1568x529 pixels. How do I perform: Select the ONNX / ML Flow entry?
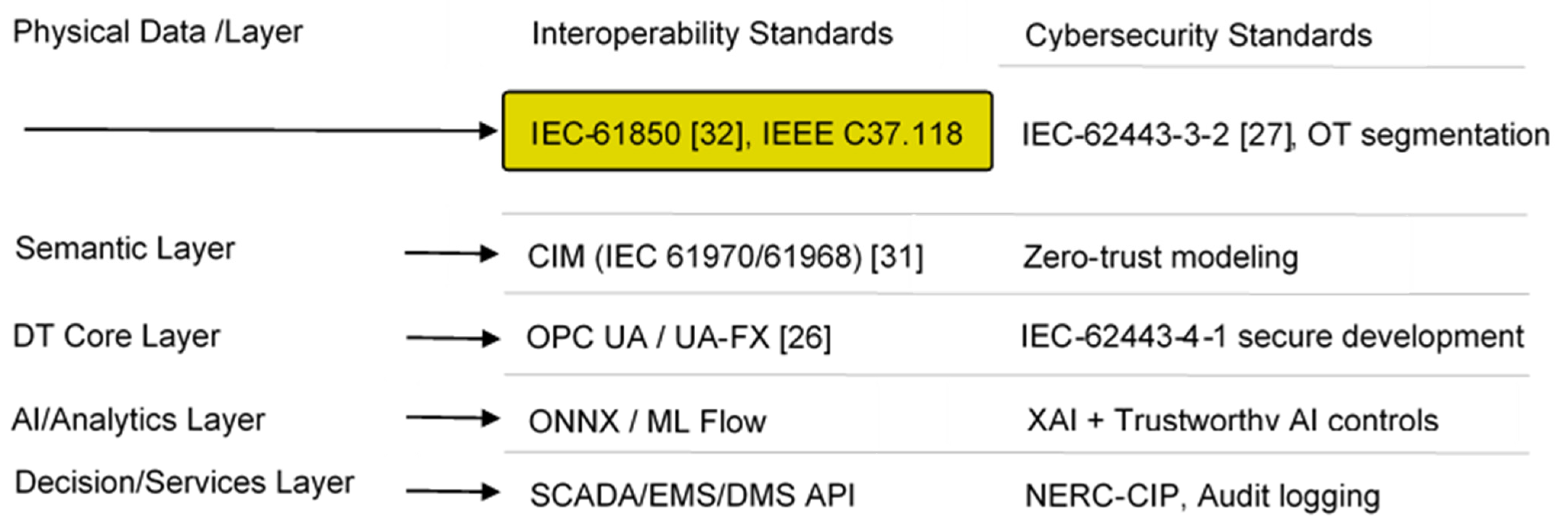(x=647, y=422)
